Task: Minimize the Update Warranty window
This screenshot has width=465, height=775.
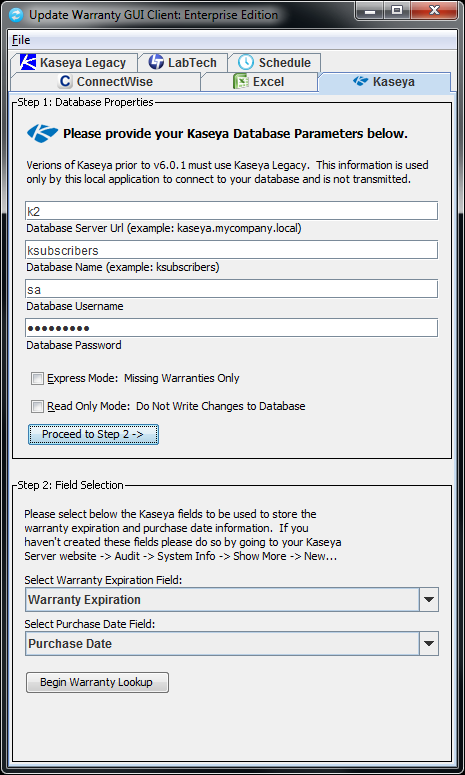Action: (369, 10)
